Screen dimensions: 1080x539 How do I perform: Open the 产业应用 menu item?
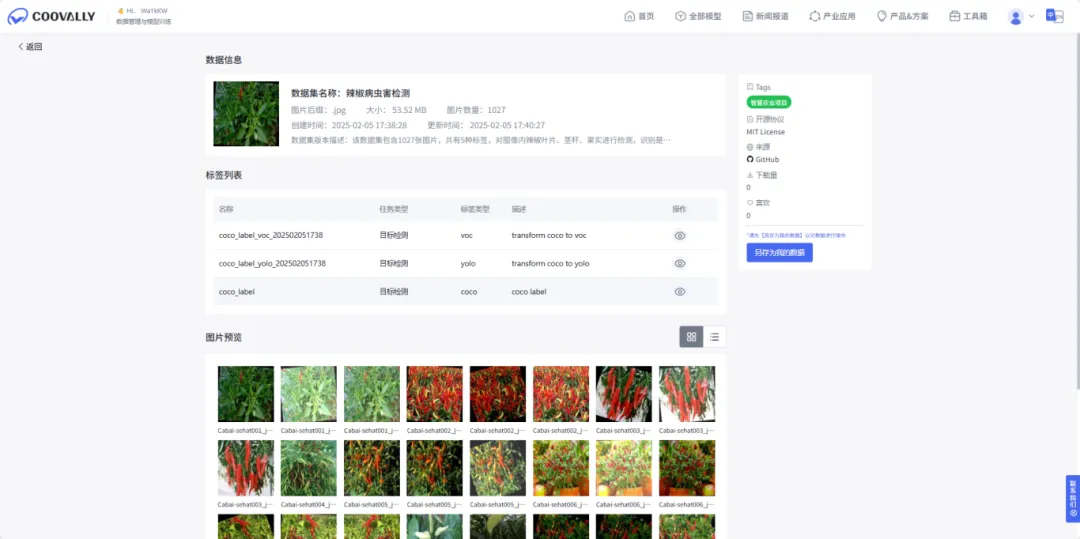click(x=832, y=16)
